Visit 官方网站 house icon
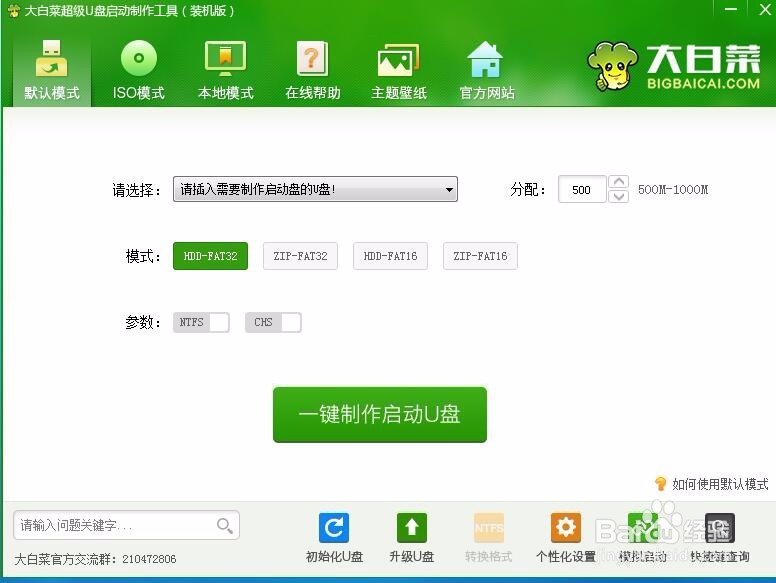 [x=486, y=70]
